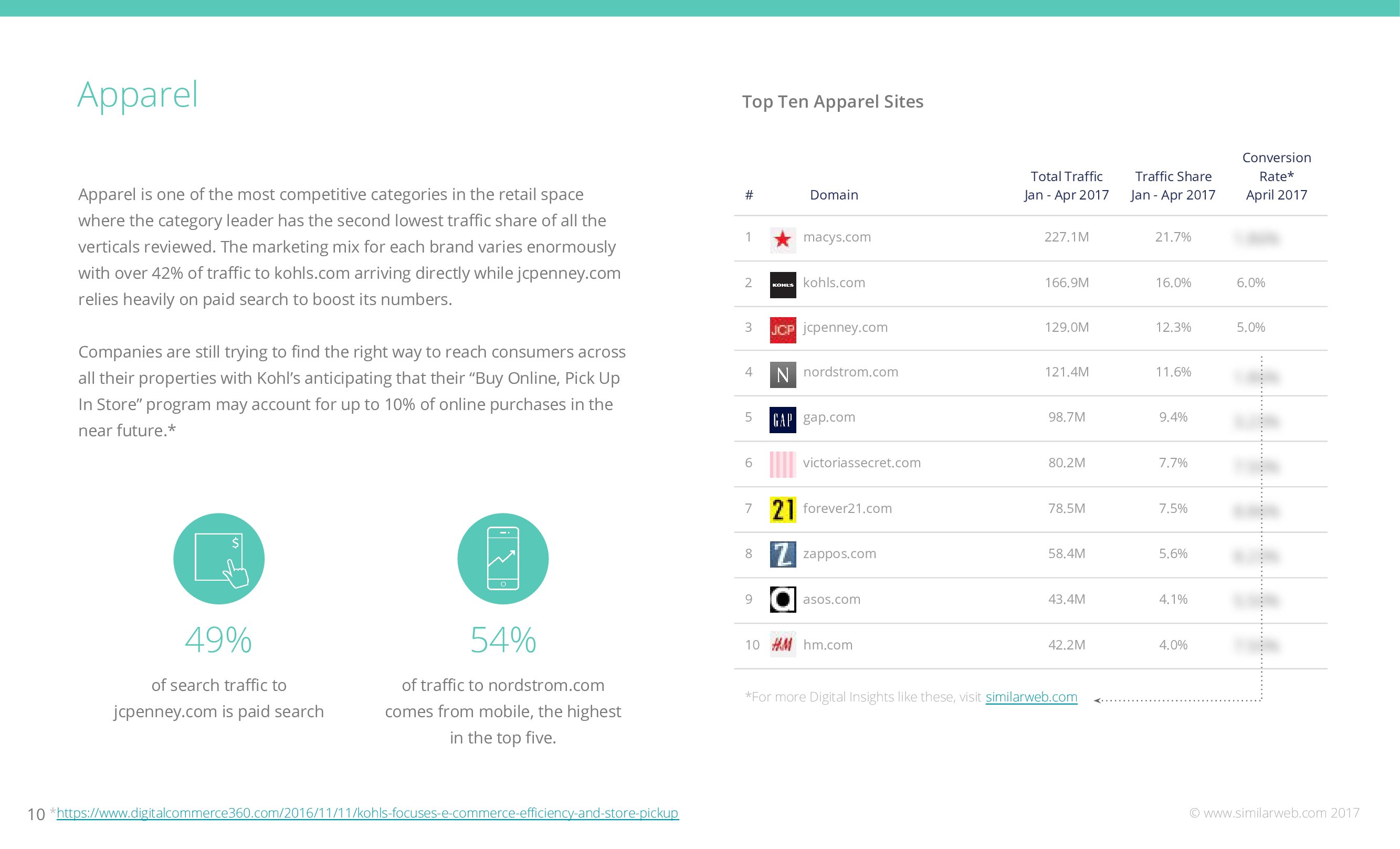Image resolution: width=1400 pixels, height=849 pixels.
Task: Click the mobile phone chart circle icon
Action: click(x=503, y=558)
